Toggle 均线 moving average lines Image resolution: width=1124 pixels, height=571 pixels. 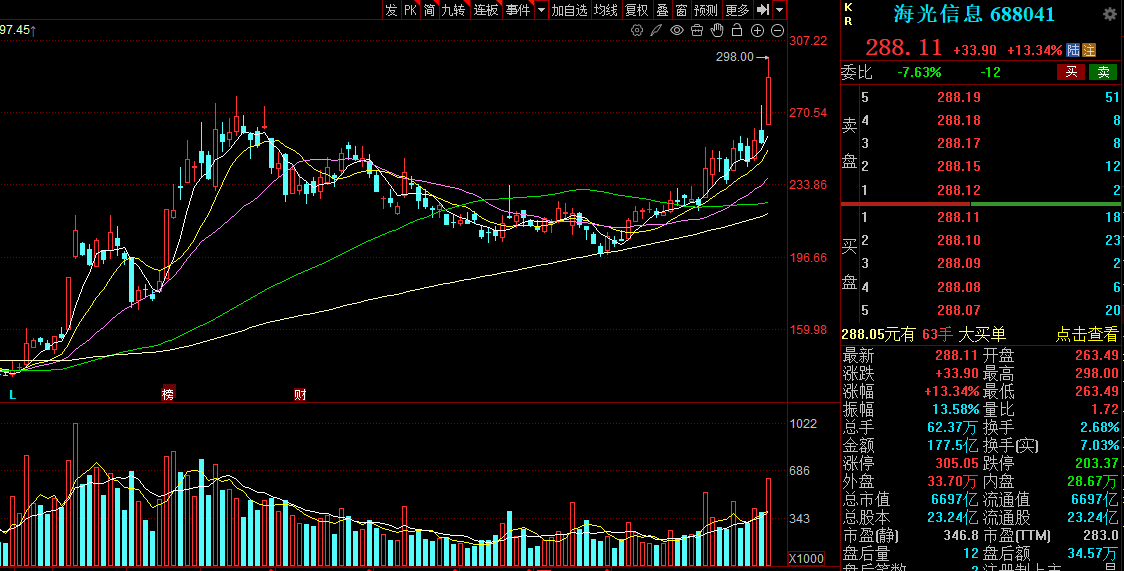pos(605,10)
